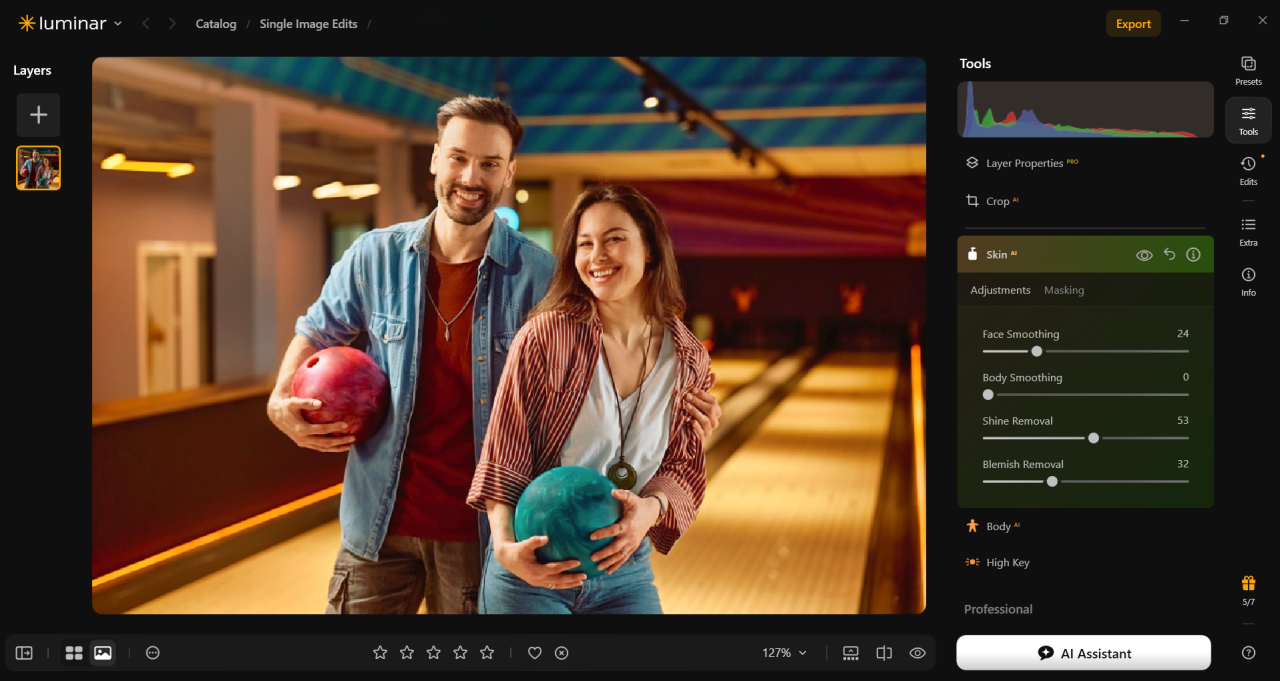Navigate back with left arrow
Screen dimensions: 1280x681
[145, 24]
